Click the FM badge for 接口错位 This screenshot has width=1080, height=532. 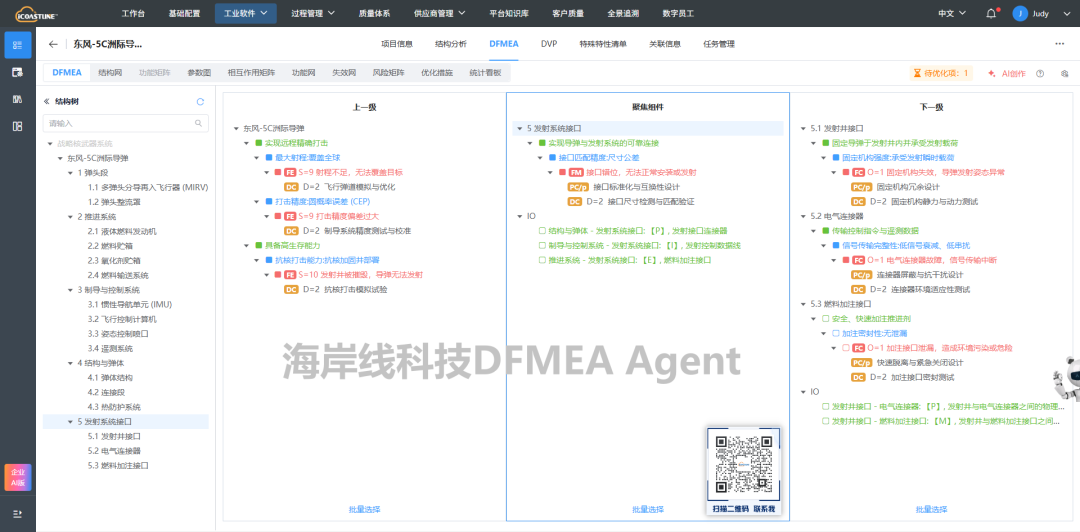[x=576, y=172]
